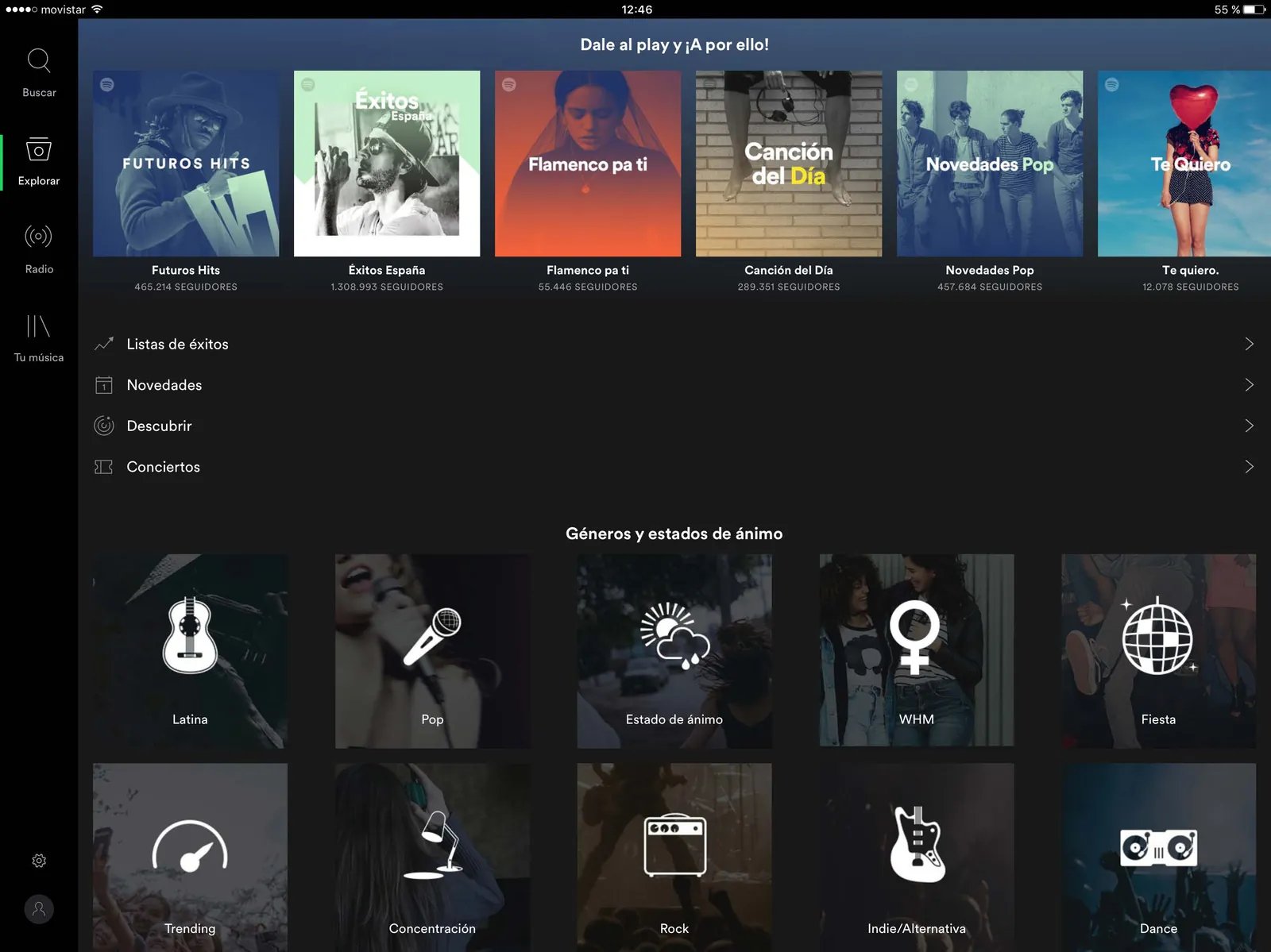
Task: Open the Fiesta disco ball tile
Action: click(1159, 651)
